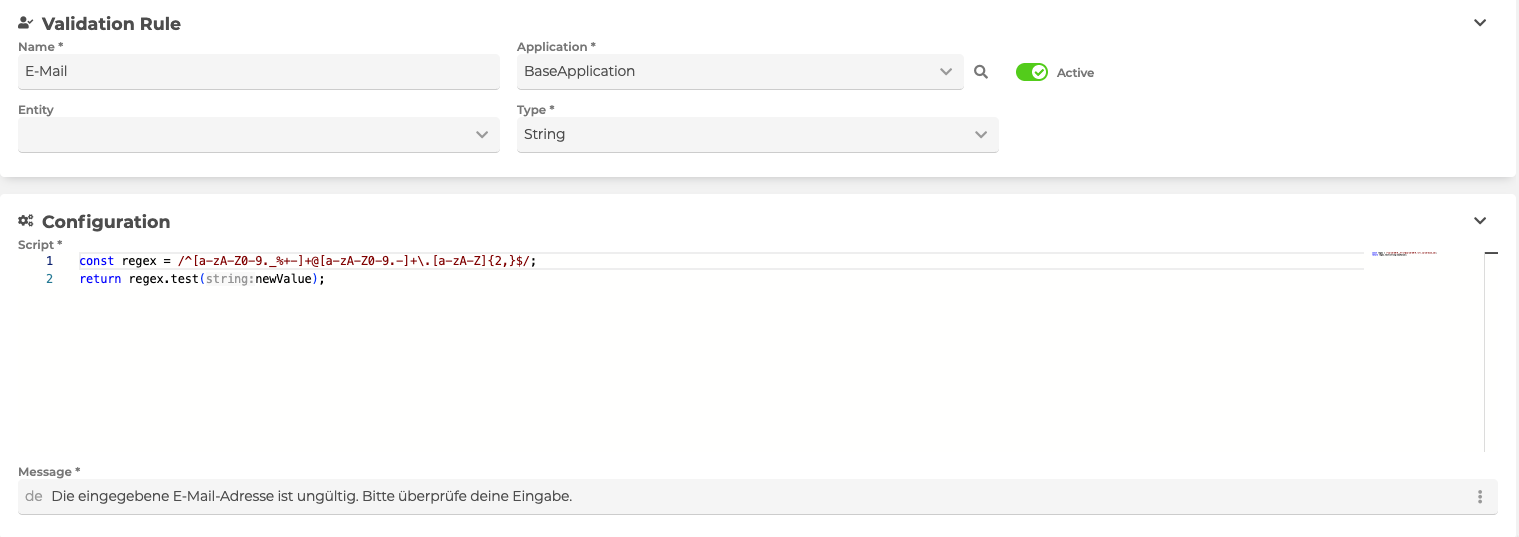Collapse the Configuration section chevron
The image size is (1519, 537).
tap(1480, 221)
